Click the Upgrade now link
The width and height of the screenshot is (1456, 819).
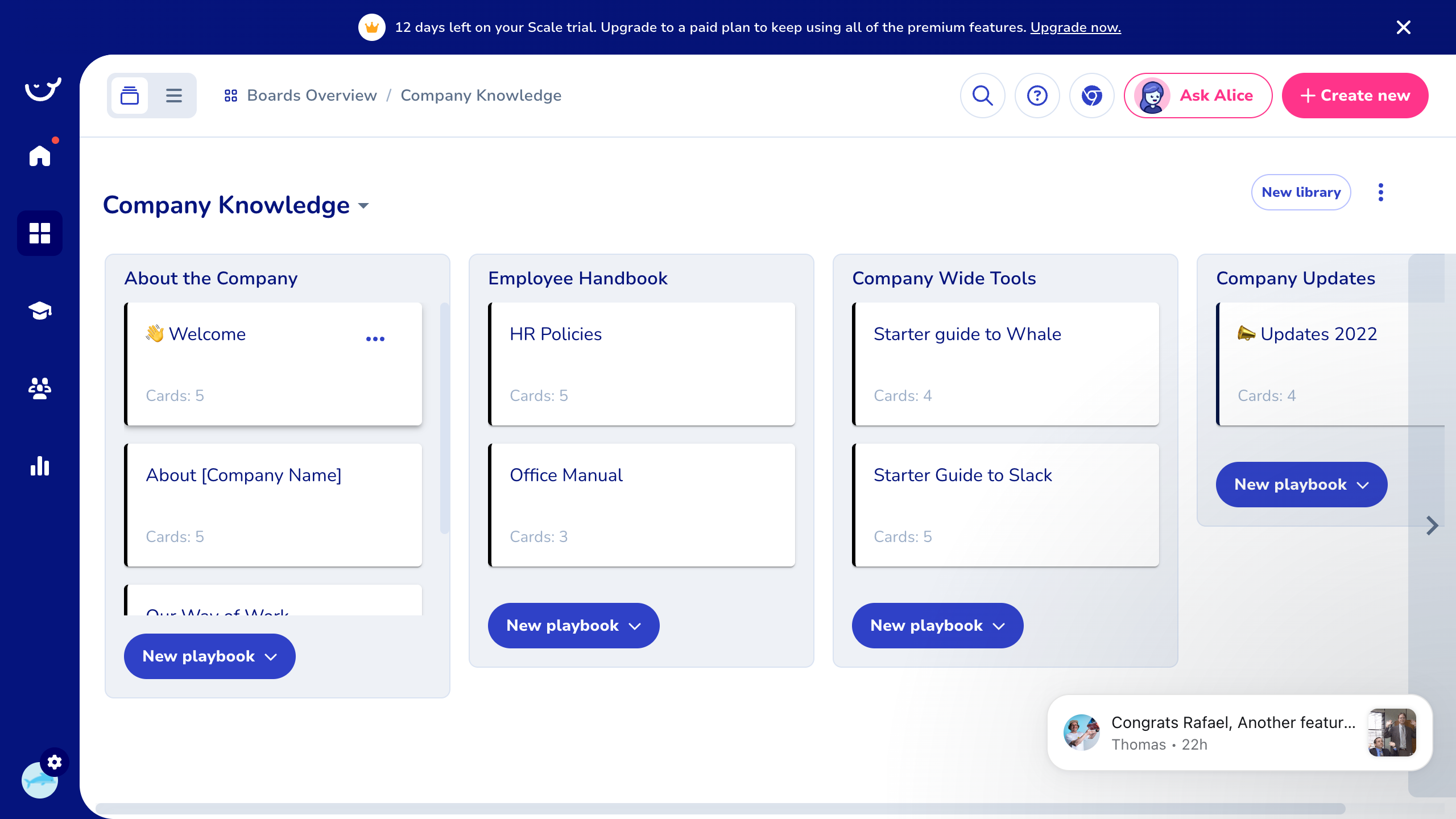[1075, 27]
